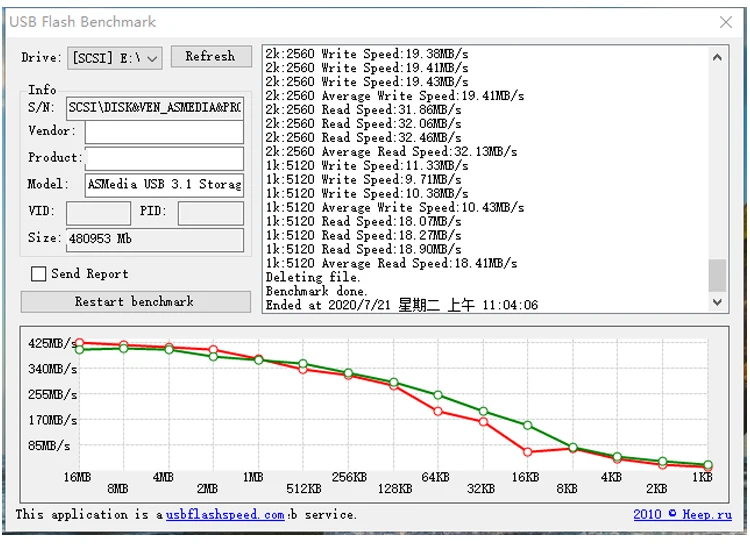Viewport: 750px width, 552px height.
Task: Click the log scrollbar up arrow
Action: pyautogui.click(x=717, y=57)
